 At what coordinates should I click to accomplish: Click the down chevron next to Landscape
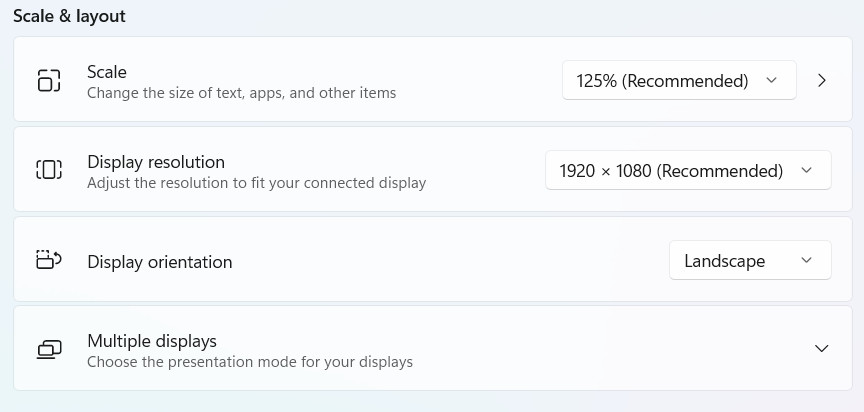(807, 261)
